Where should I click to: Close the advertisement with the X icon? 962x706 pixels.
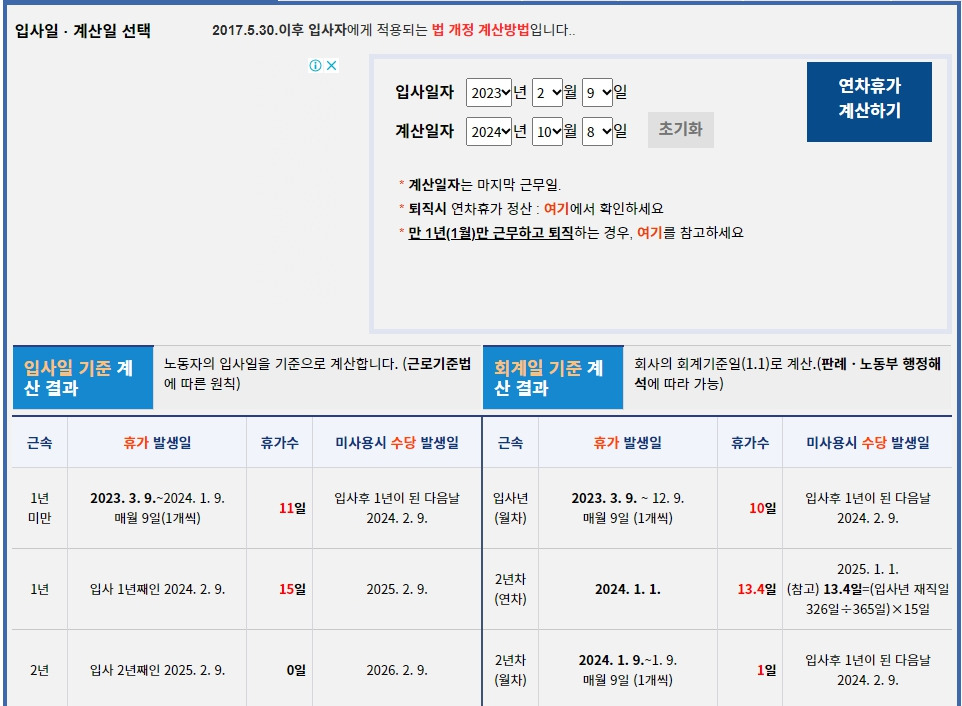[331, 66]
